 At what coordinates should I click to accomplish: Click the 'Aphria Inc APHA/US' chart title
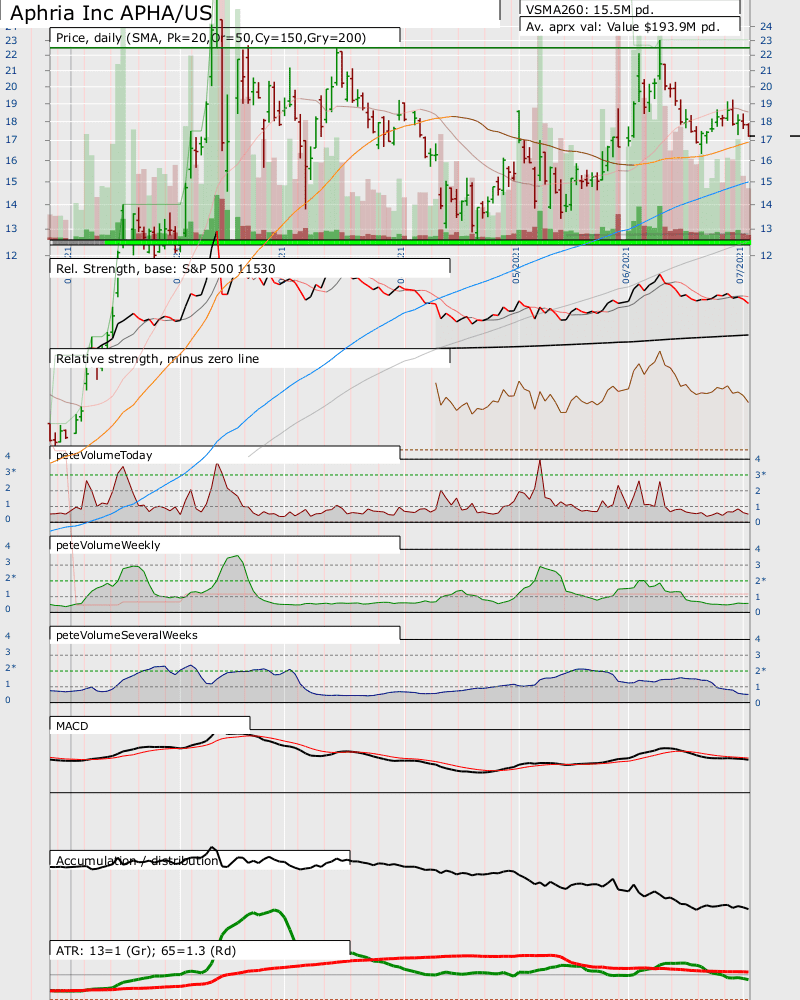point(111,13)
